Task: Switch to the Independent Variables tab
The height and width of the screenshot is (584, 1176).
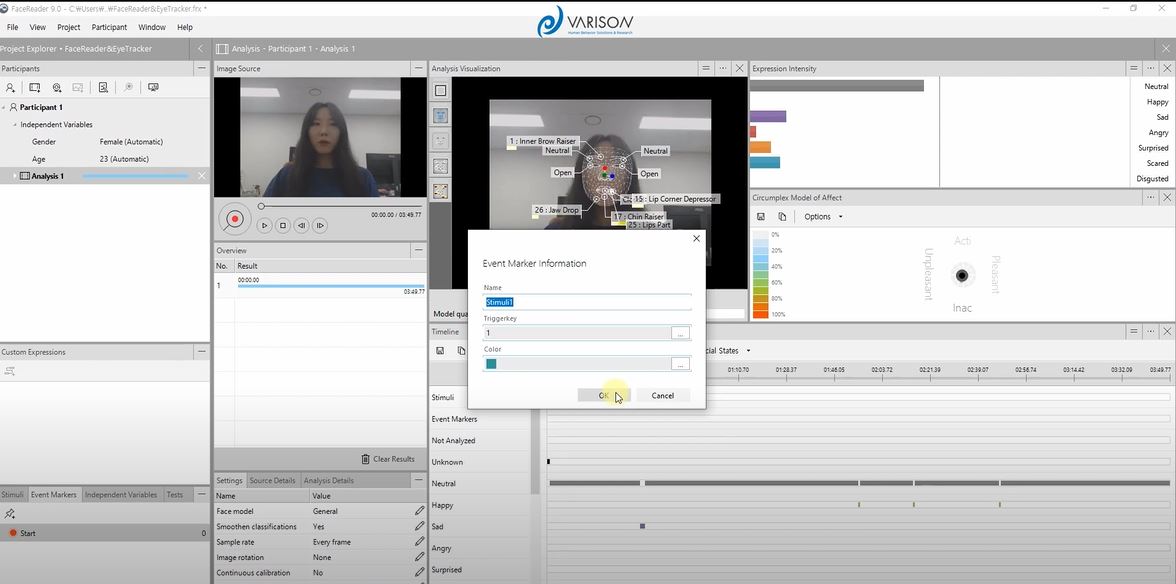Action: (x=121, y=495)
